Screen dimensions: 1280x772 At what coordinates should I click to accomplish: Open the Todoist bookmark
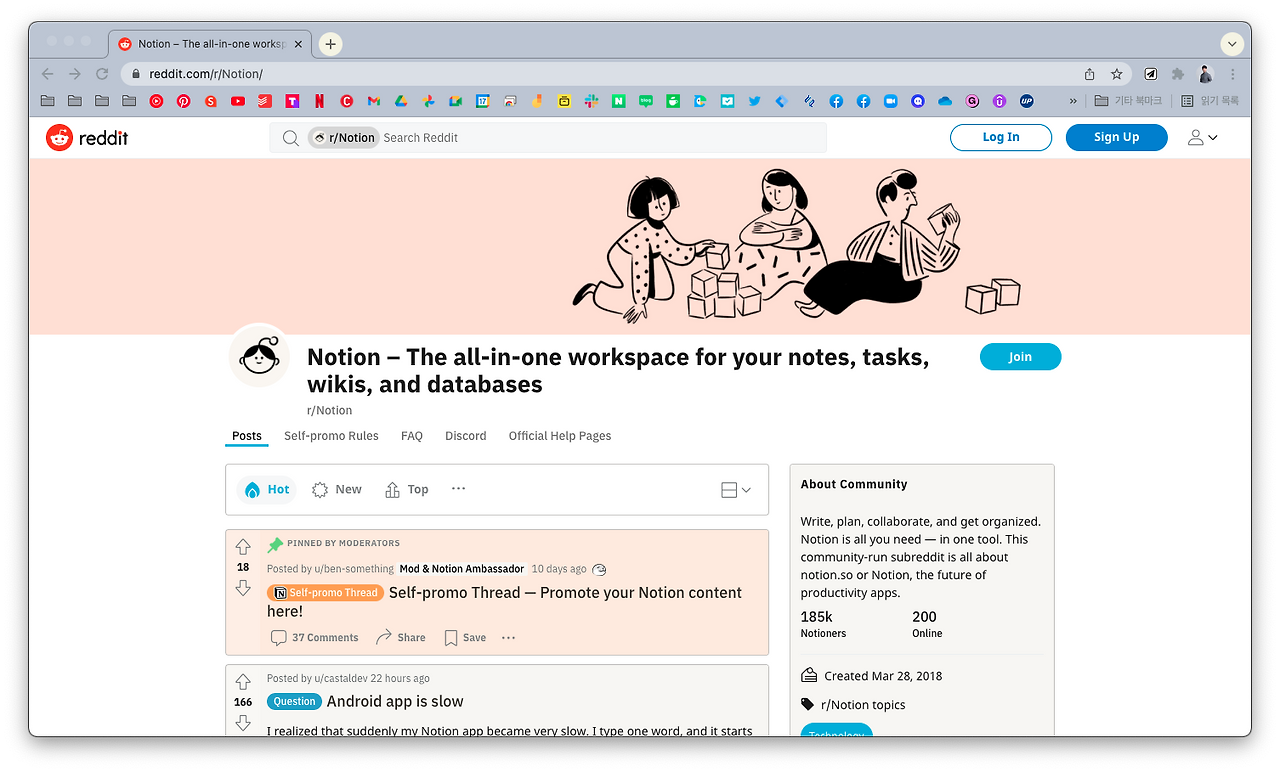coord(265,101)
